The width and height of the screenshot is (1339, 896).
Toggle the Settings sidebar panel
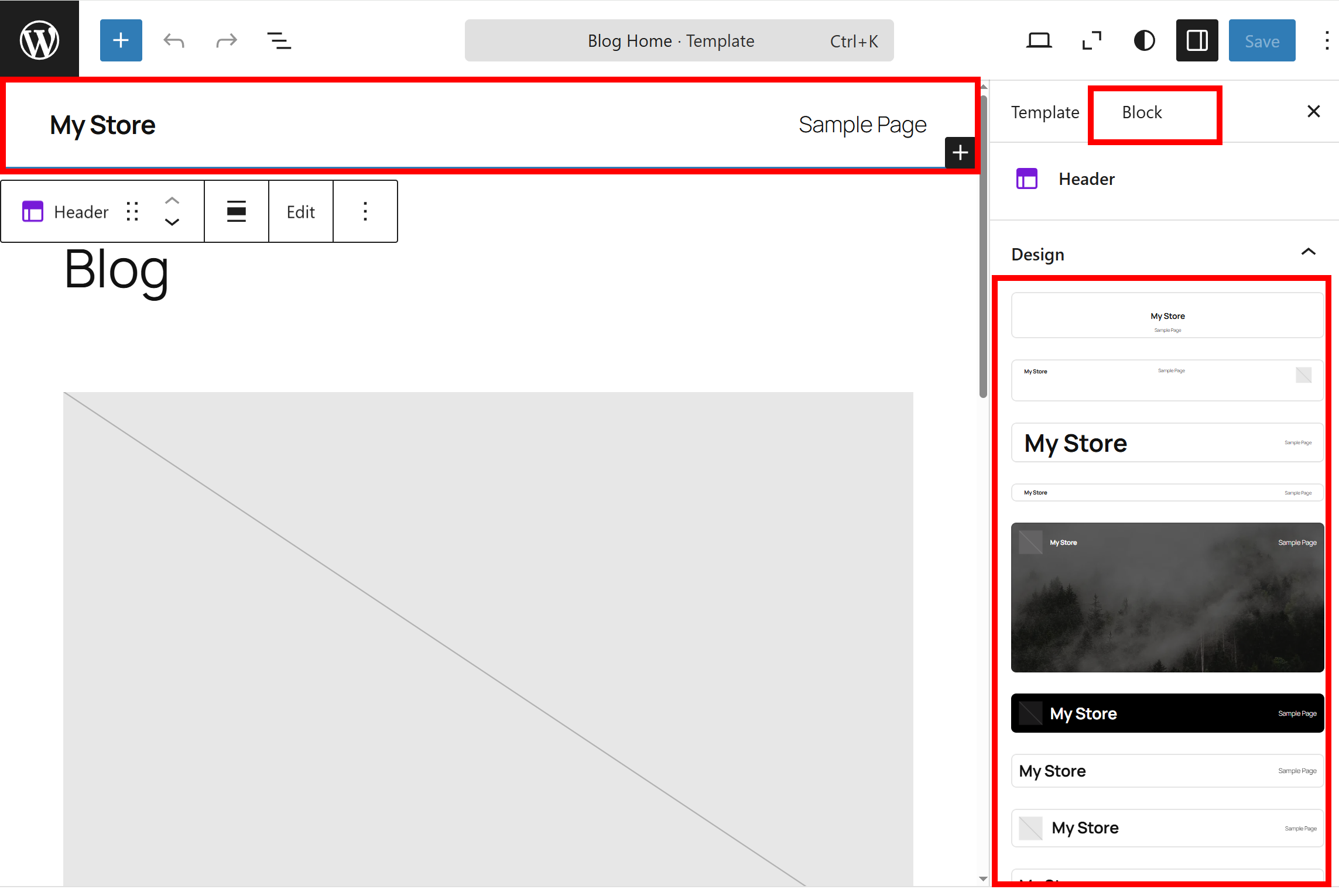pos(1197,40)
